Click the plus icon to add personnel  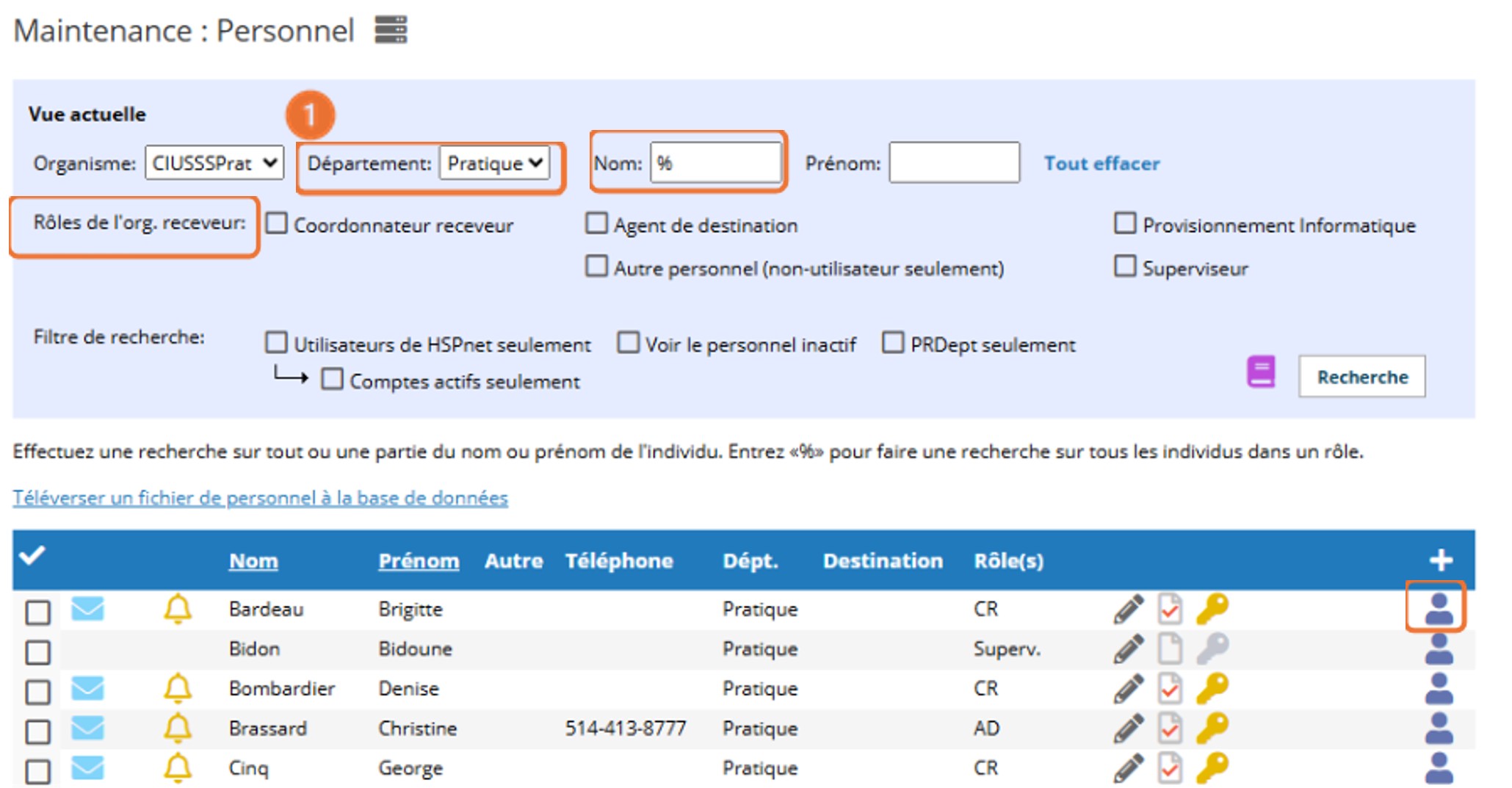point(1440,560)
